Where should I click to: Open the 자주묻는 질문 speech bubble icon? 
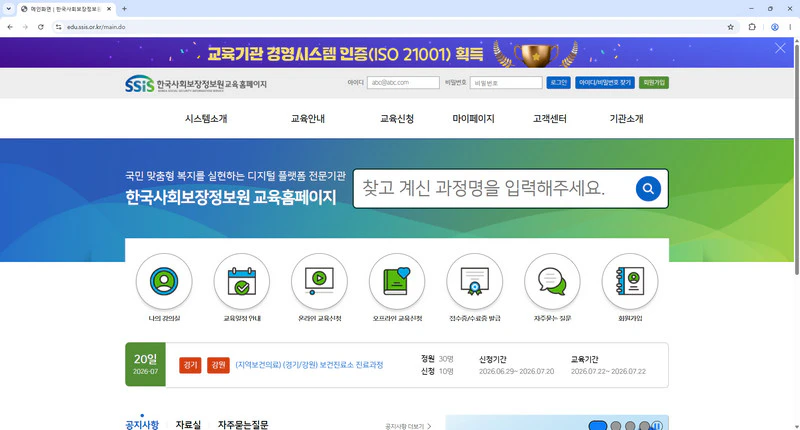(x=552, y=282)
